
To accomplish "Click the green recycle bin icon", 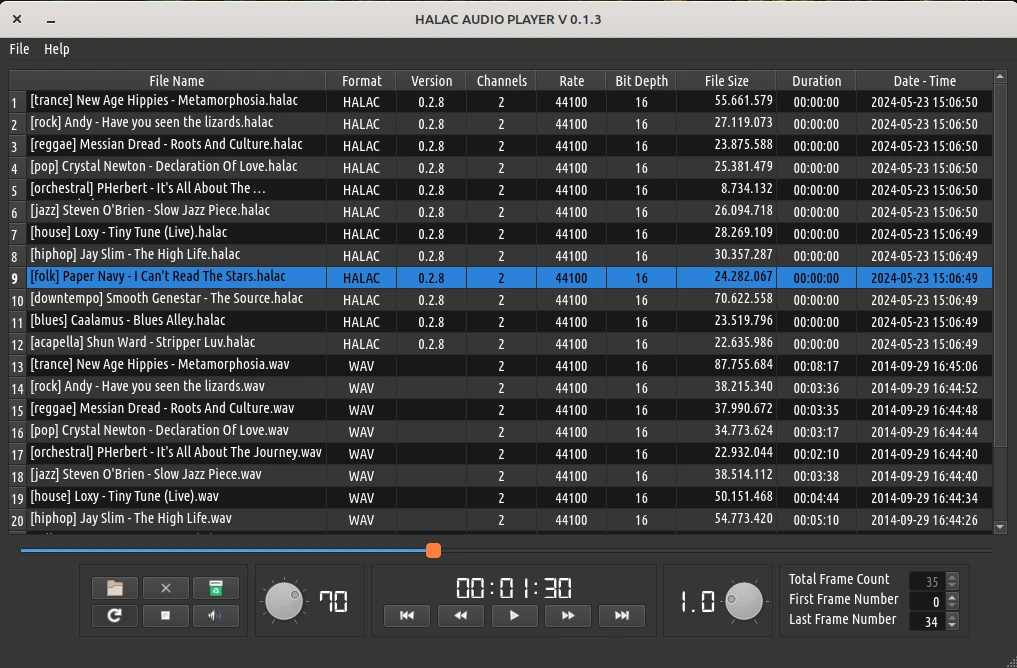I will (x=215, y=588).
